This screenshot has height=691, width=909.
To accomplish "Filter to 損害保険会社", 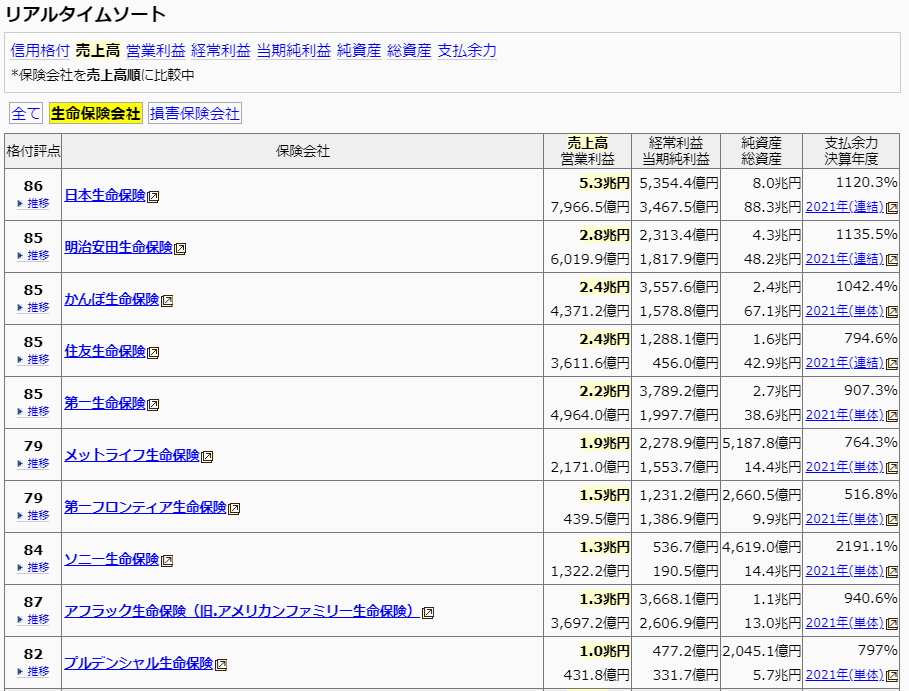I will click(x=195, y=113).
